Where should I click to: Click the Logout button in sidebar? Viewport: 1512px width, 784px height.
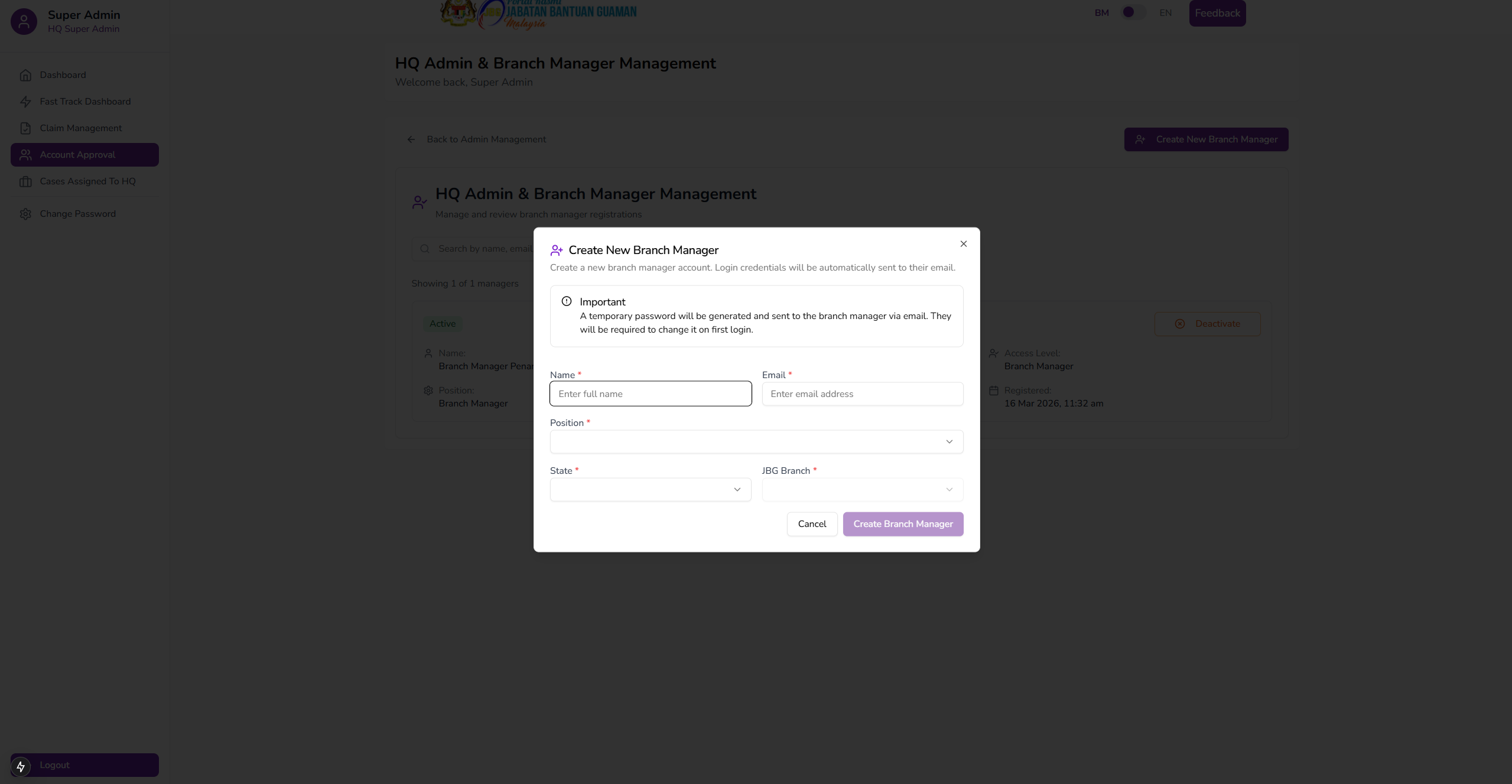tap(84, 765)
